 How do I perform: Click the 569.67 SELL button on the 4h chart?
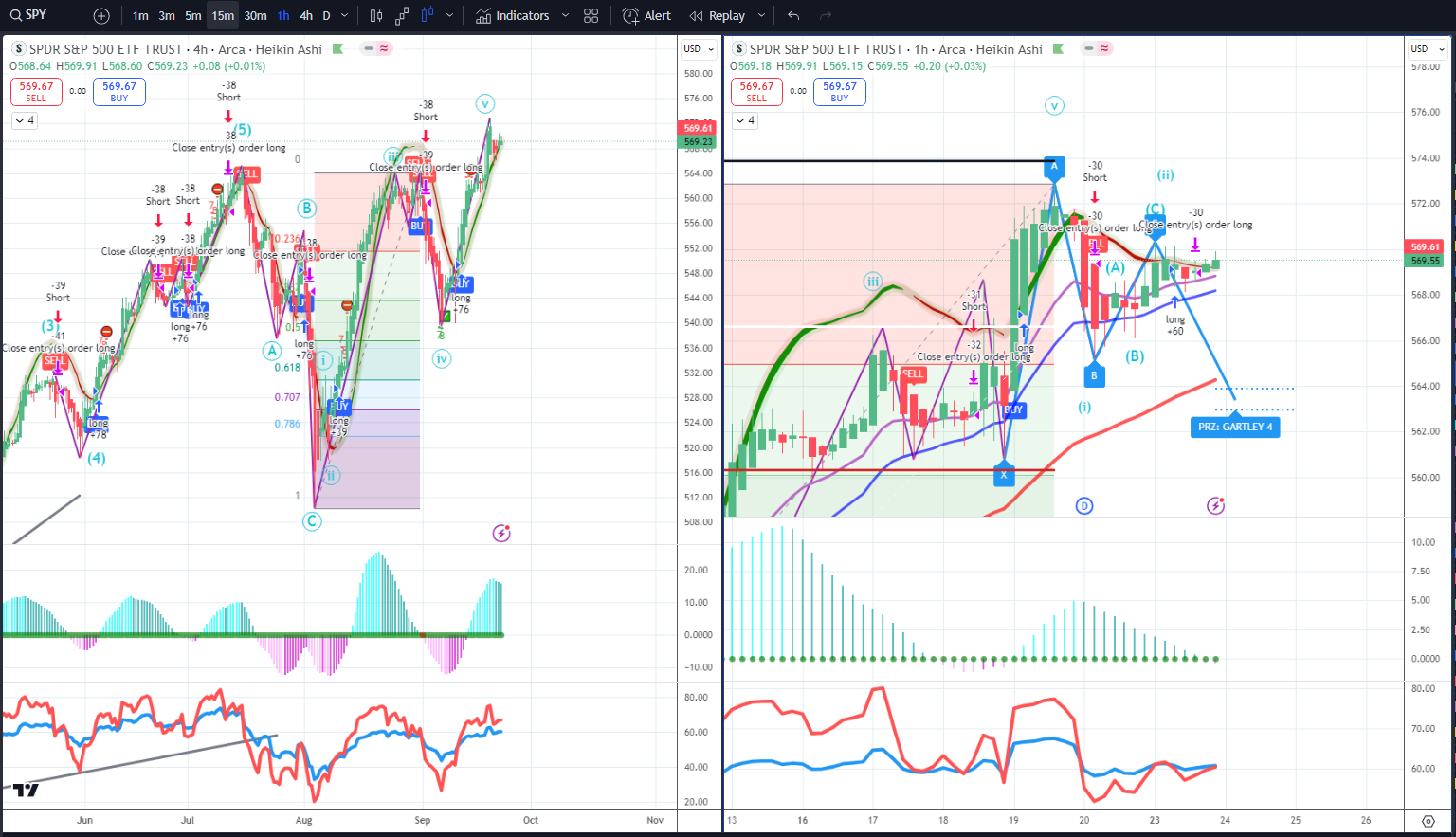pos(36,91)
